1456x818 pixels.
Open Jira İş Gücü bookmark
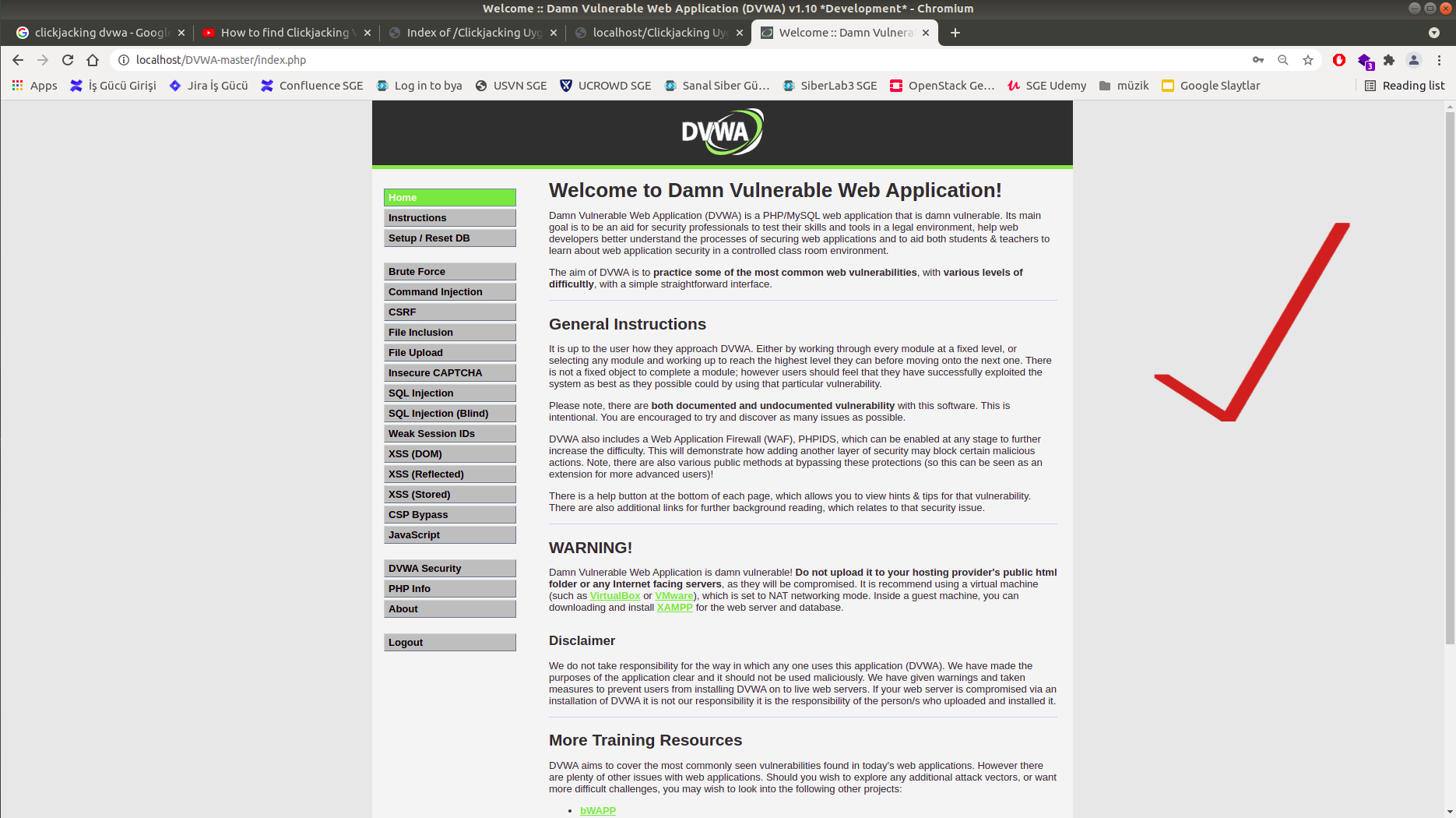coord(209,86)
